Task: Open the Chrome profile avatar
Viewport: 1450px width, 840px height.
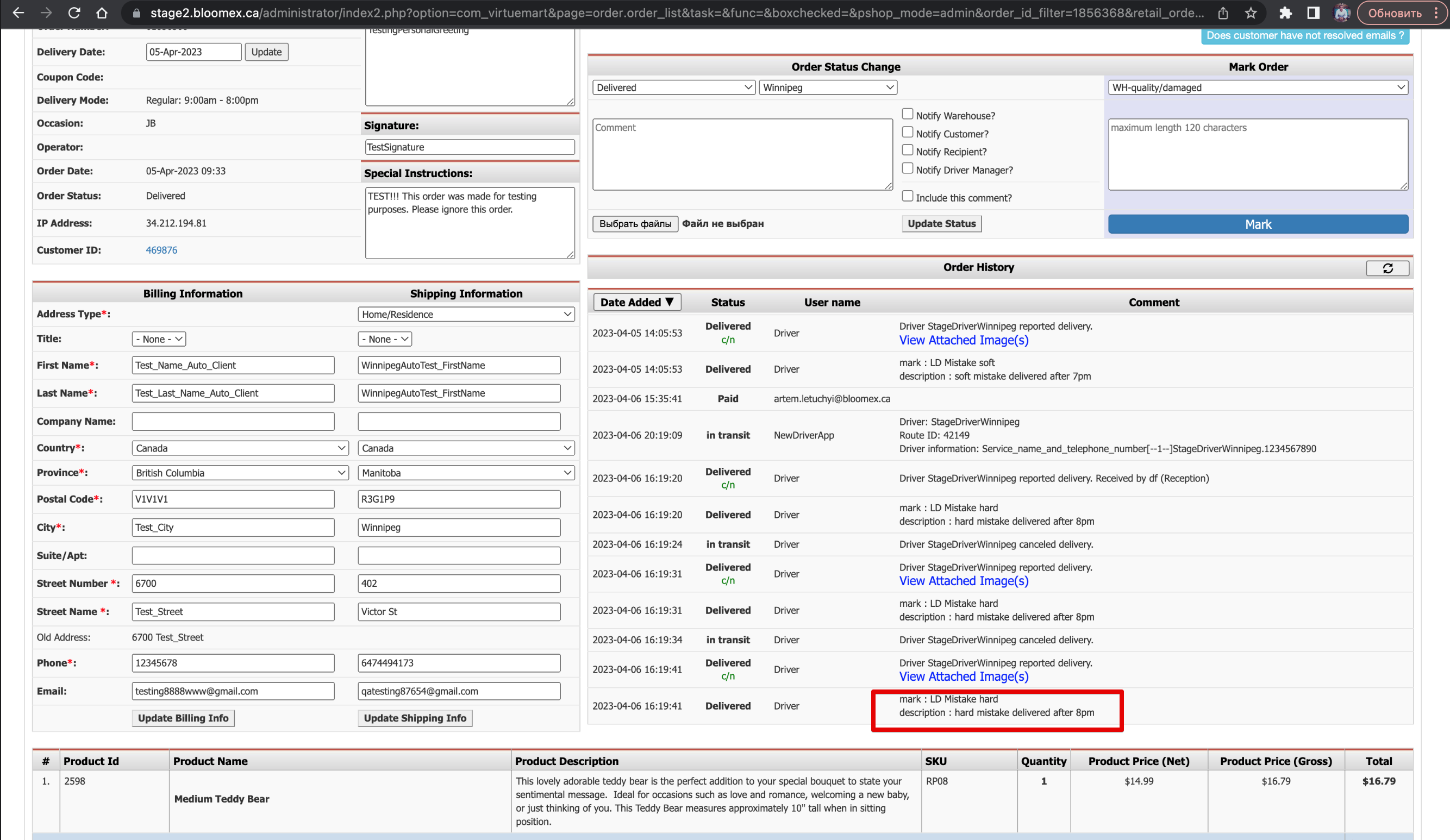Action: point(1342,12)
